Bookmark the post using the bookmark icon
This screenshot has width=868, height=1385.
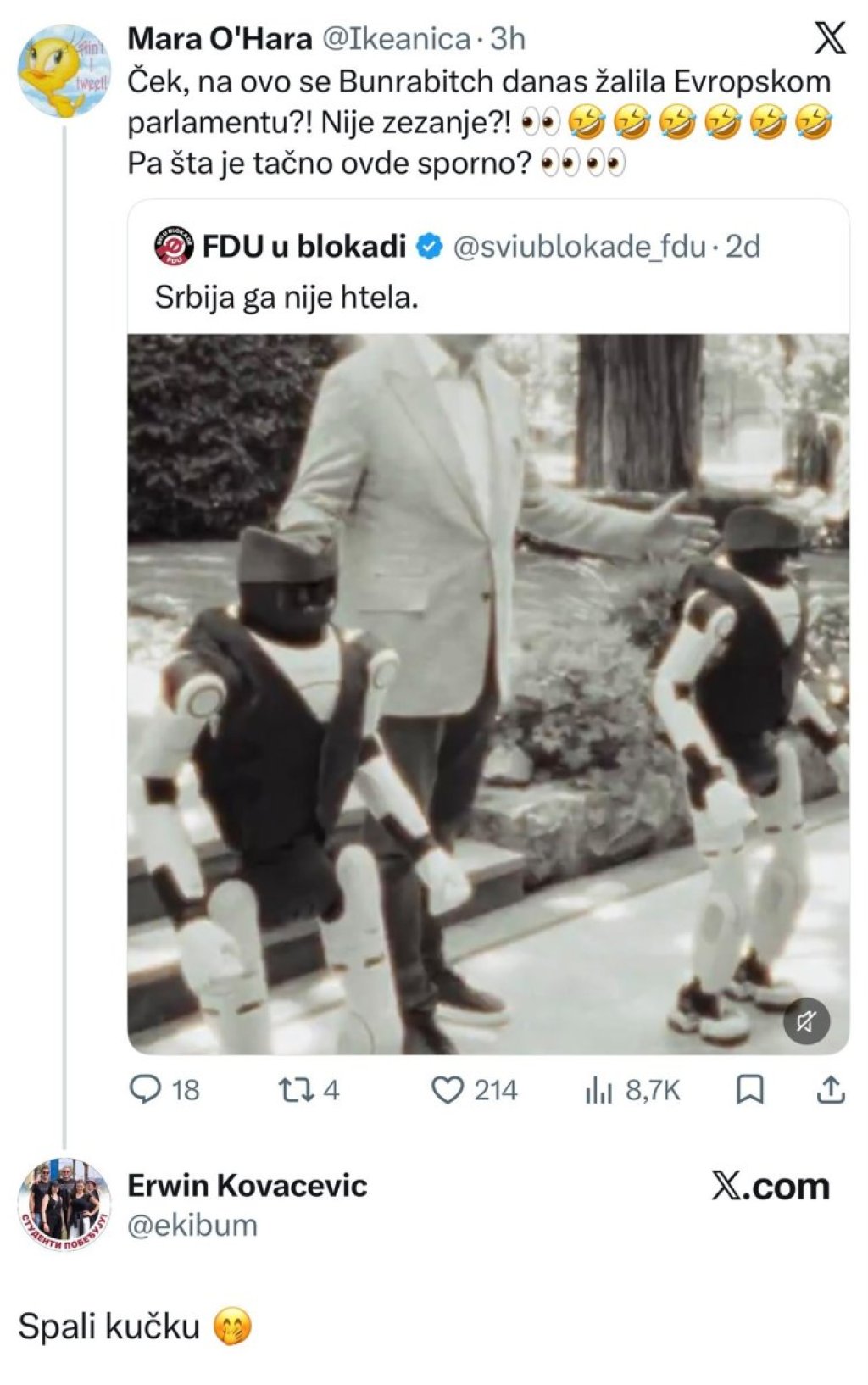point(750,1089)
